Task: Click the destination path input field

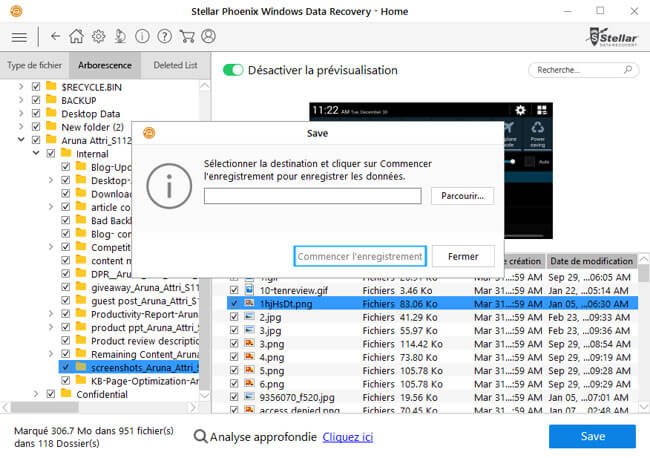Action: pyautogui.click(x=312, y=196)
